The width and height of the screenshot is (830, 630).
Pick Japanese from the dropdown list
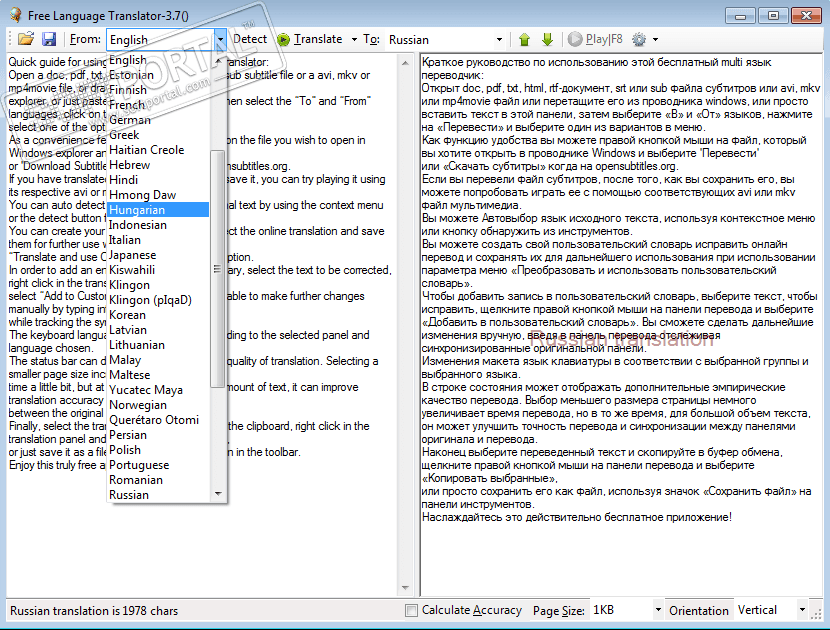point(158,255)
